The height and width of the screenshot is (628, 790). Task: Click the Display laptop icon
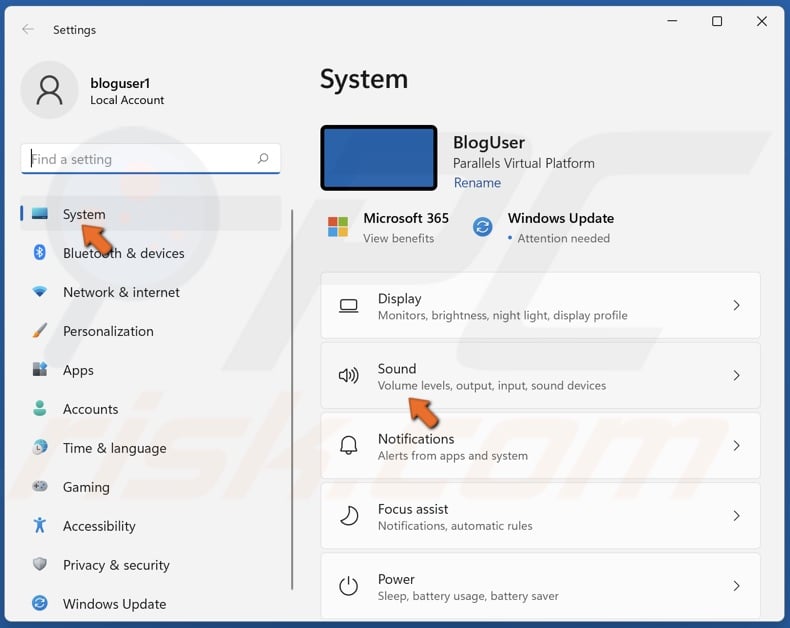[x=348, y=306]
